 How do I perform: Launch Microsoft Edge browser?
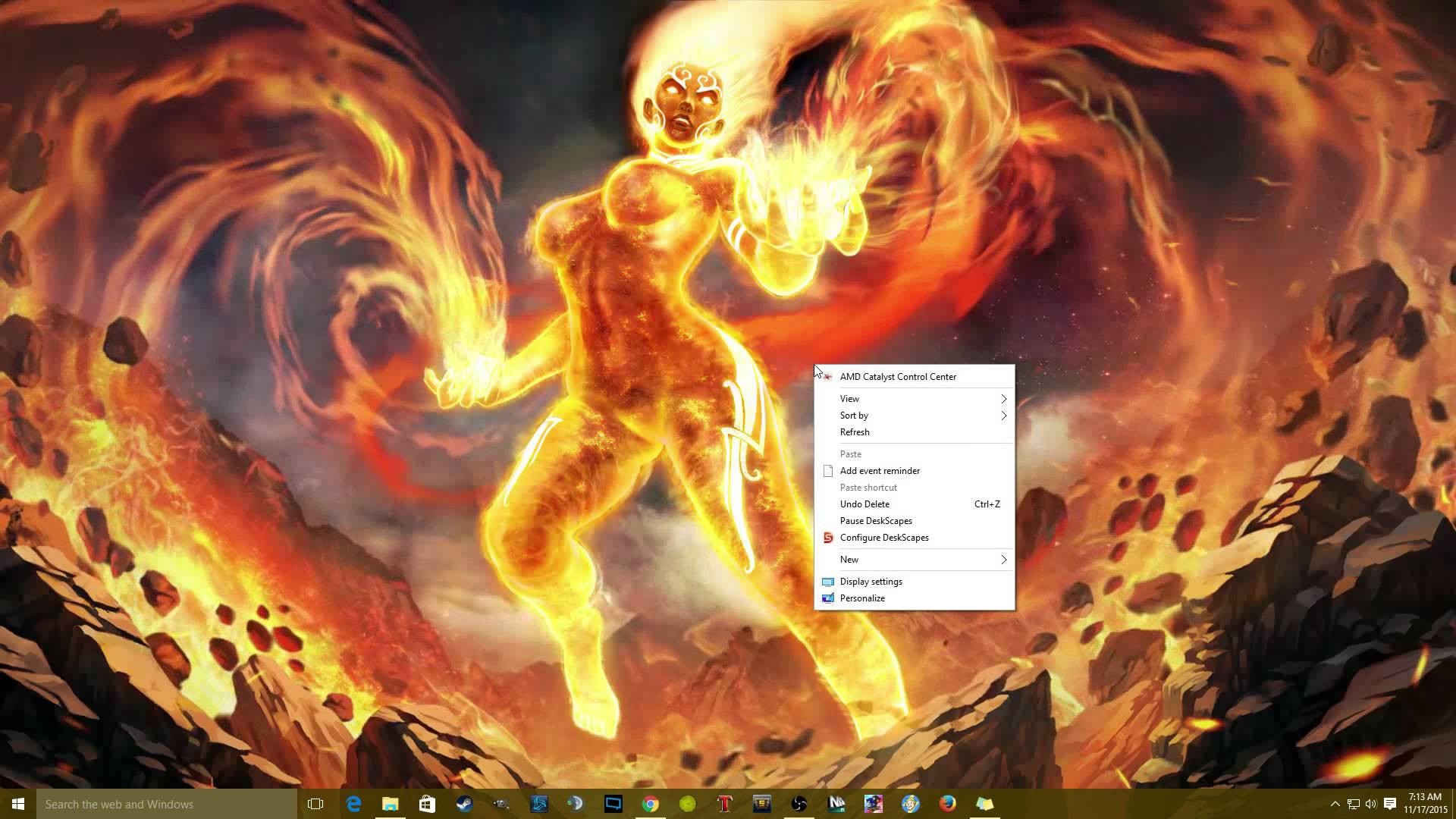[353, 804]
